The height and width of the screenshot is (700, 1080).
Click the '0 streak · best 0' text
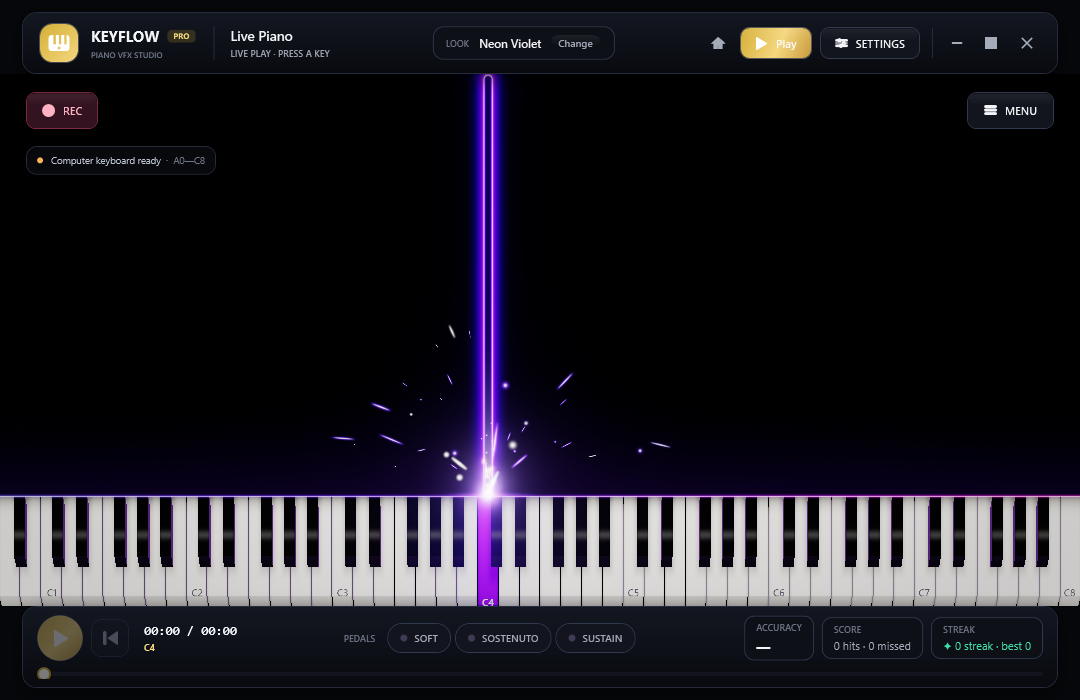(x=987, y=646)
